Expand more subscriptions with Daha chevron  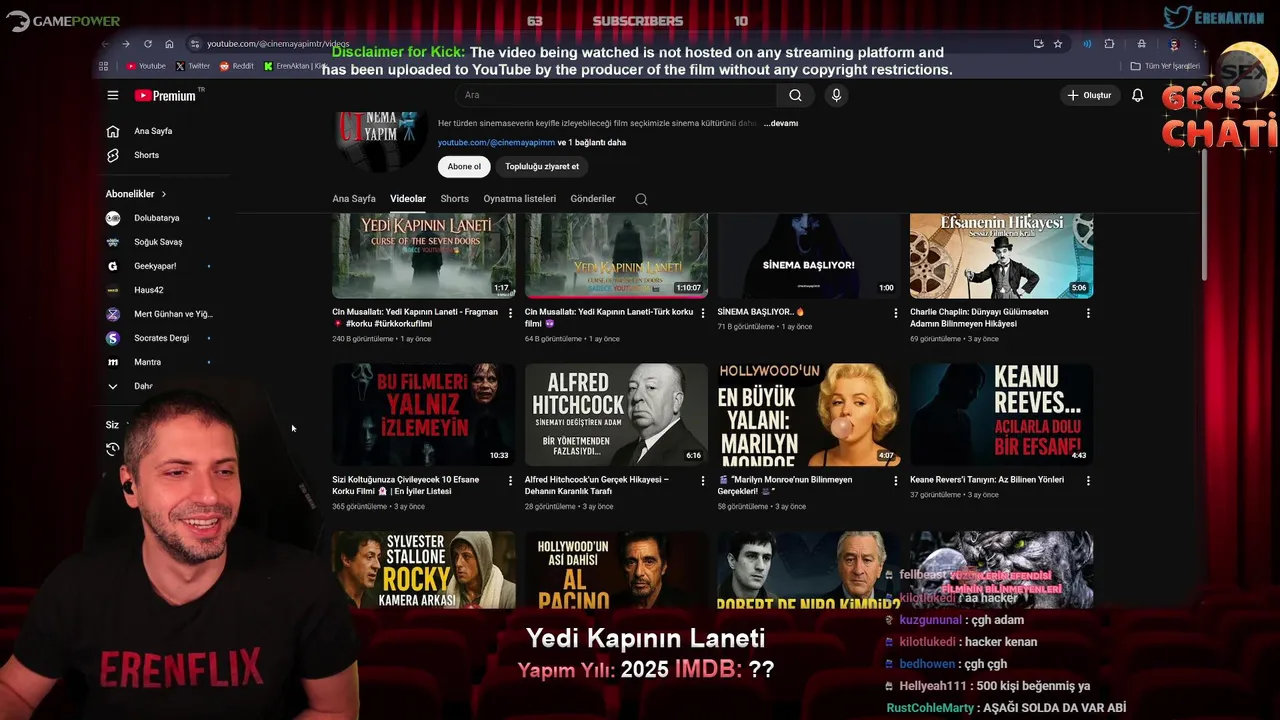[x=113, y=386]
